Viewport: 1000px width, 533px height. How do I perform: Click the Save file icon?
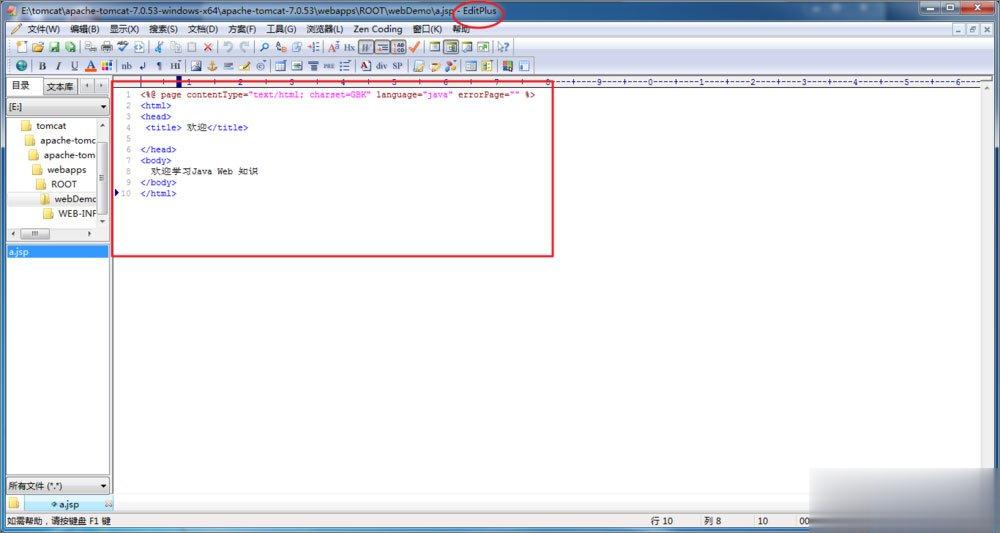tap(54, 47)
